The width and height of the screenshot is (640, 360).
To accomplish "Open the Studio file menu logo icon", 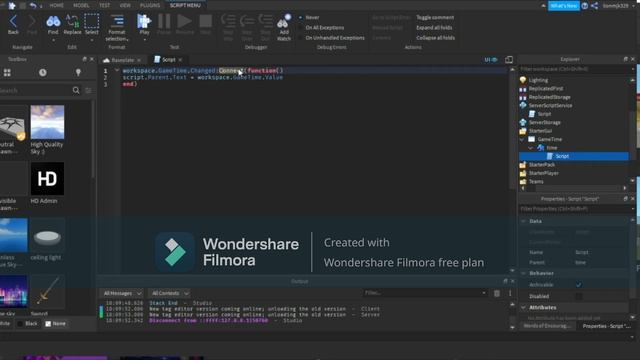I will pos(12,6).
